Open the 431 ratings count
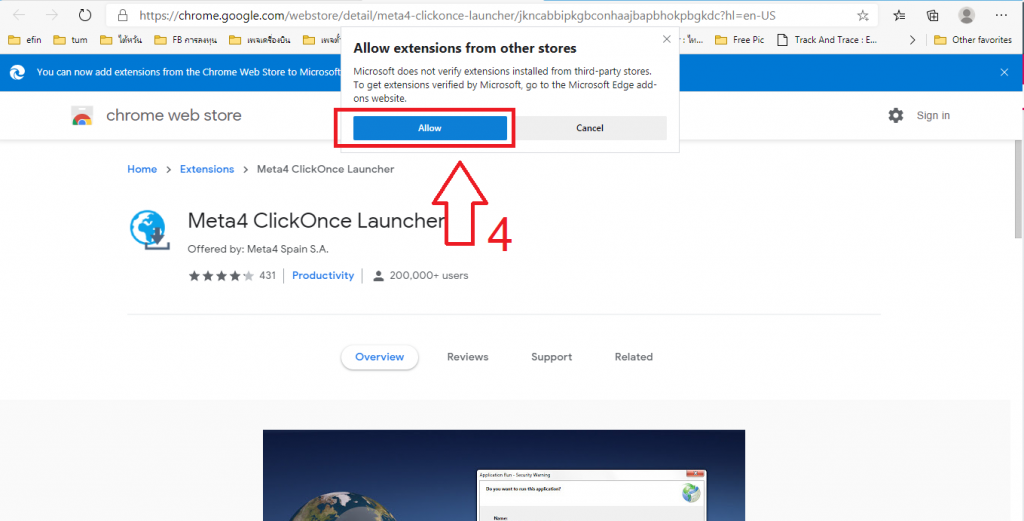 click(268, 276)
